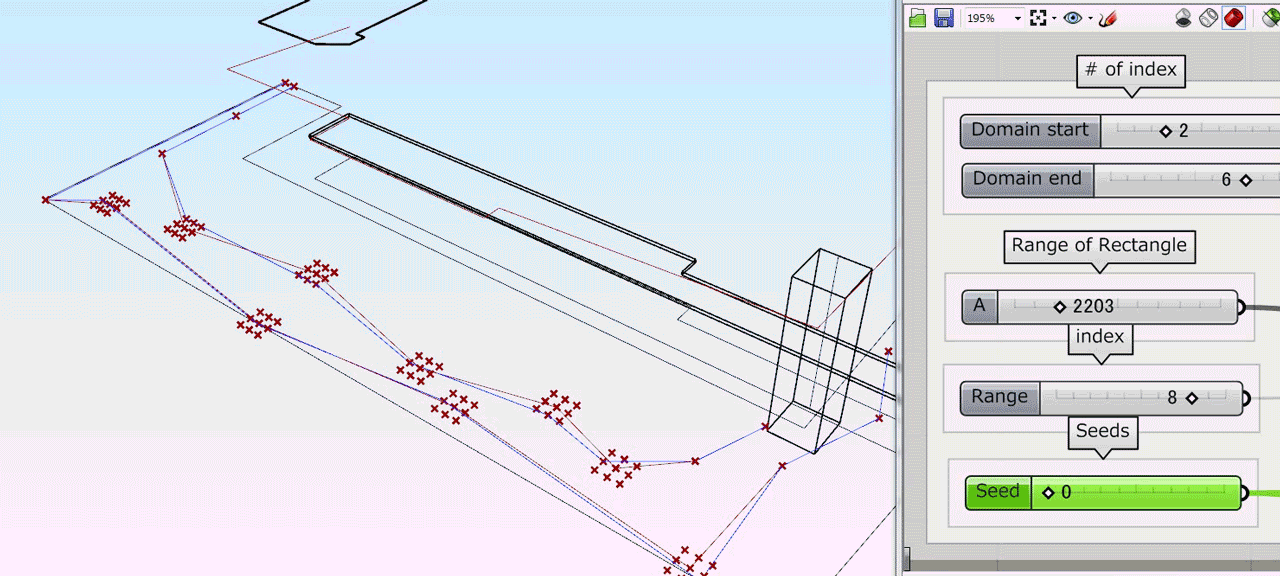Click the green preview selected objects icon
1280x576 pixels.
pos(1270,18)
